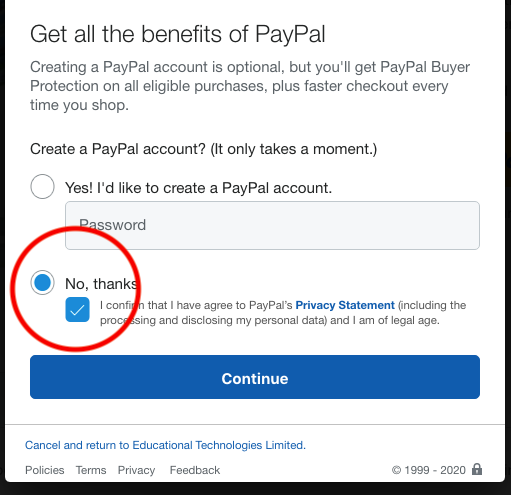The height and width of the screenshot is (495, 511).
Task: Open the Feedback footer link
Action: 195,470
